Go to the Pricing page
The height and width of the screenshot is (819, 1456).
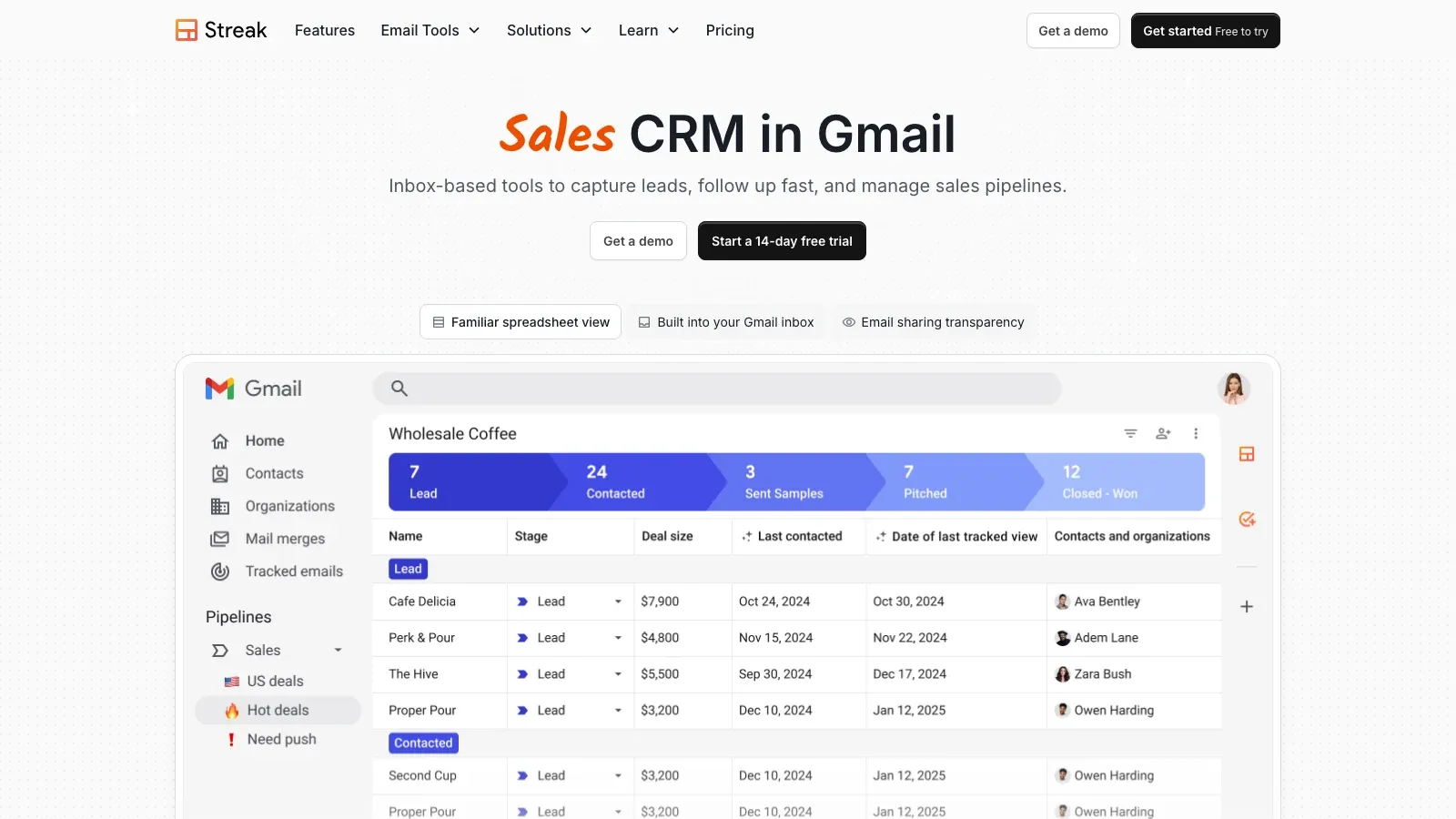[730, 31]
